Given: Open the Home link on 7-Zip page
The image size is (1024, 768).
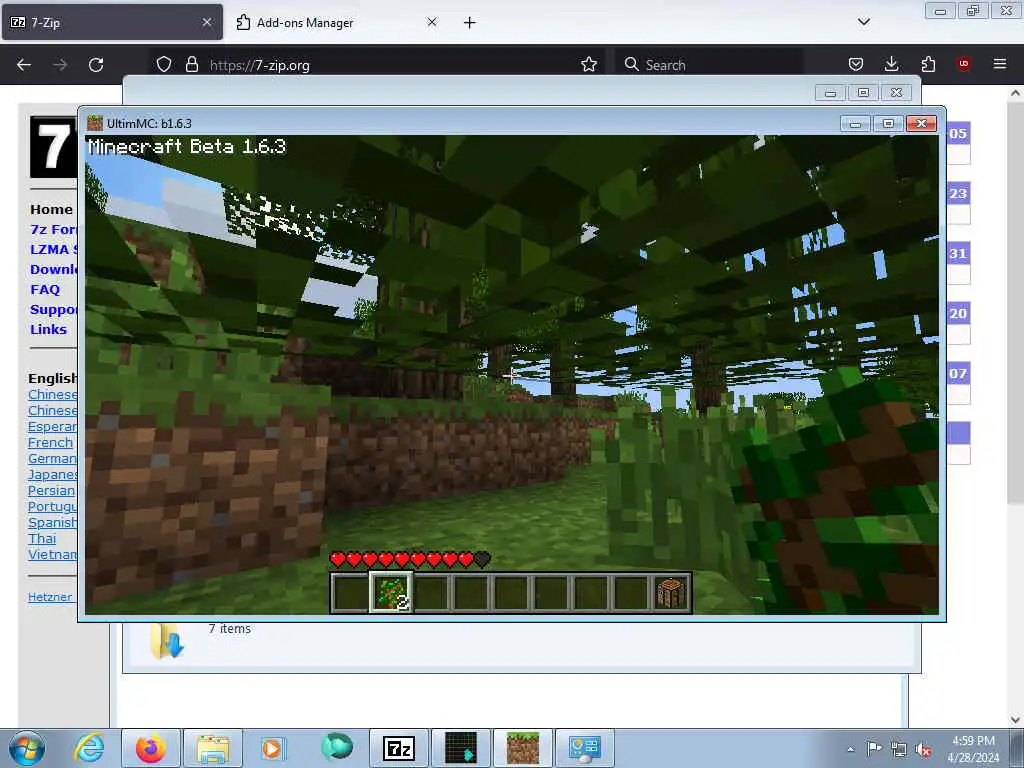Looking at the screenshot, I should pos(51,209).
